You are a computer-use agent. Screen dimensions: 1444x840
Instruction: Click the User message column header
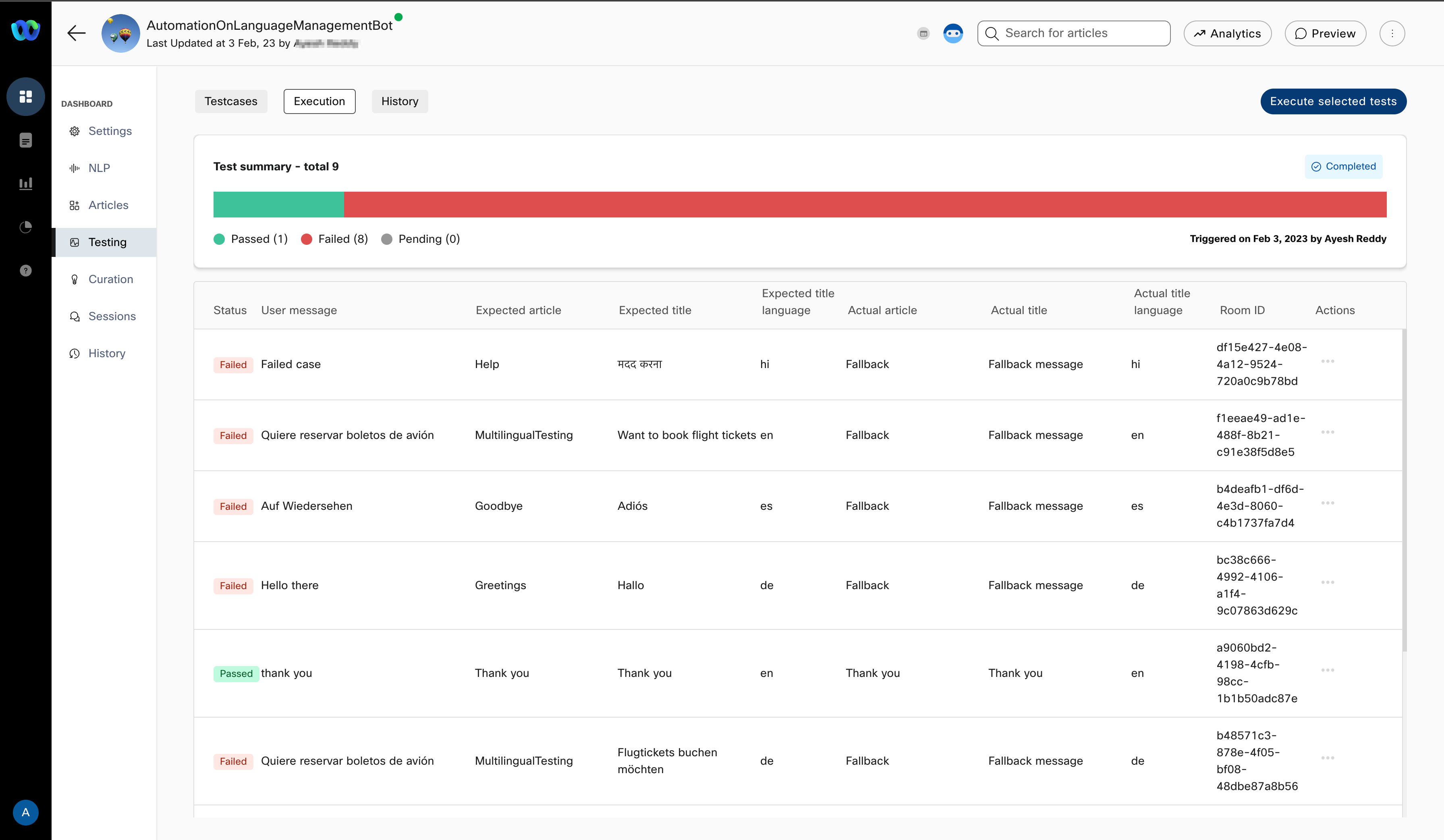pyautogui.click(x=299, y=310)
